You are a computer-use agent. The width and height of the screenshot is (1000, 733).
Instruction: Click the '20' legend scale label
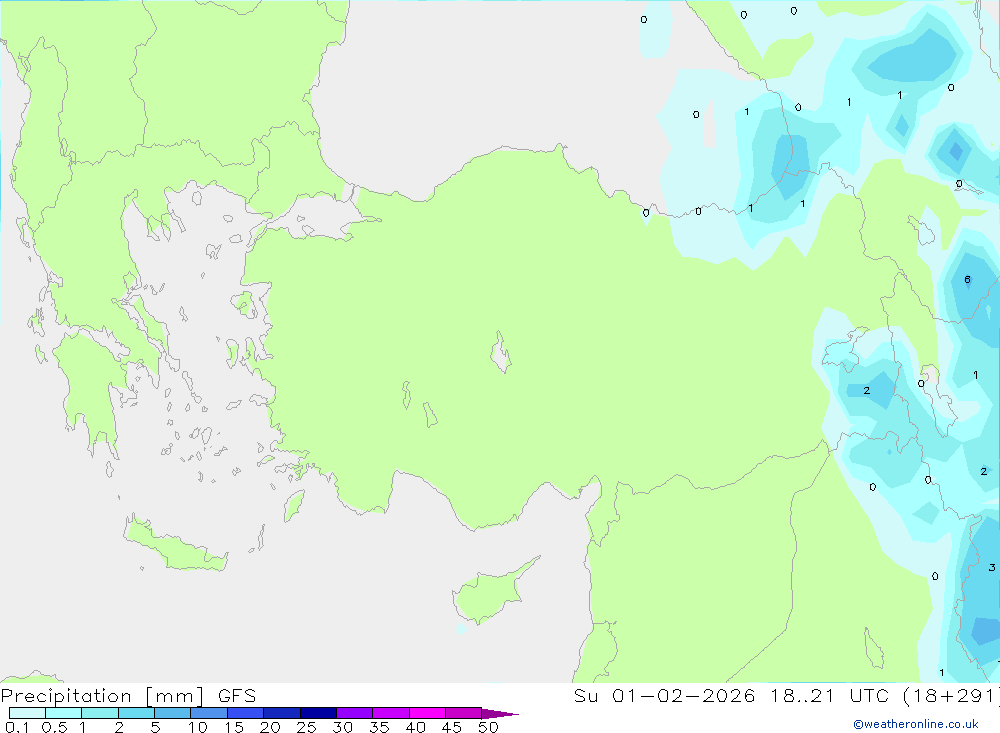point(270,727)
